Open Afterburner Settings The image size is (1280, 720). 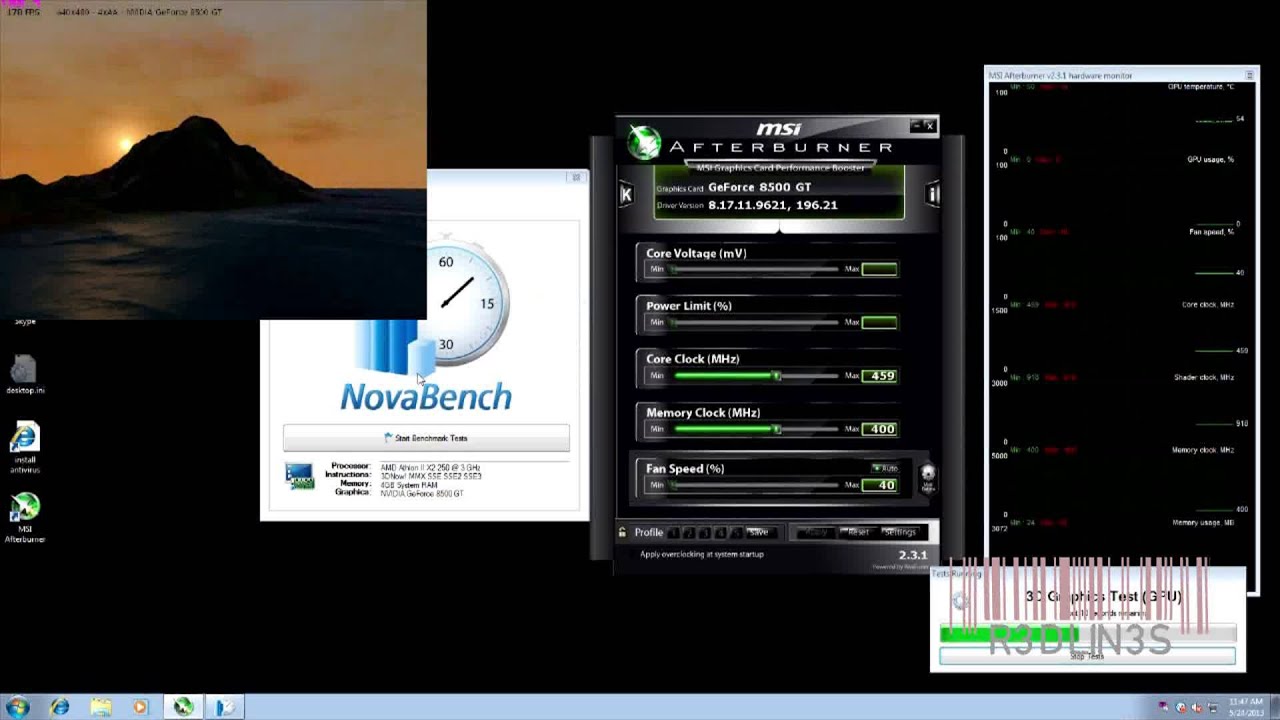(899, 532)
